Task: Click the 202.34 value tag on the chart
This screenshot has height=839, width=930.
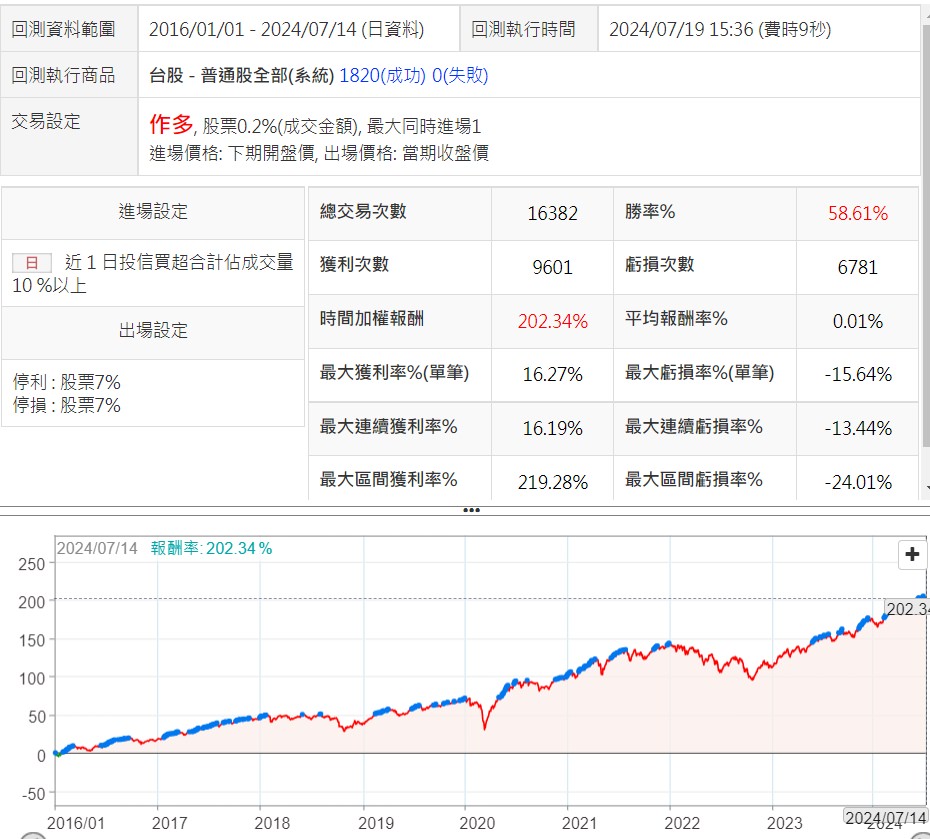Action: (x=907, y=609)
